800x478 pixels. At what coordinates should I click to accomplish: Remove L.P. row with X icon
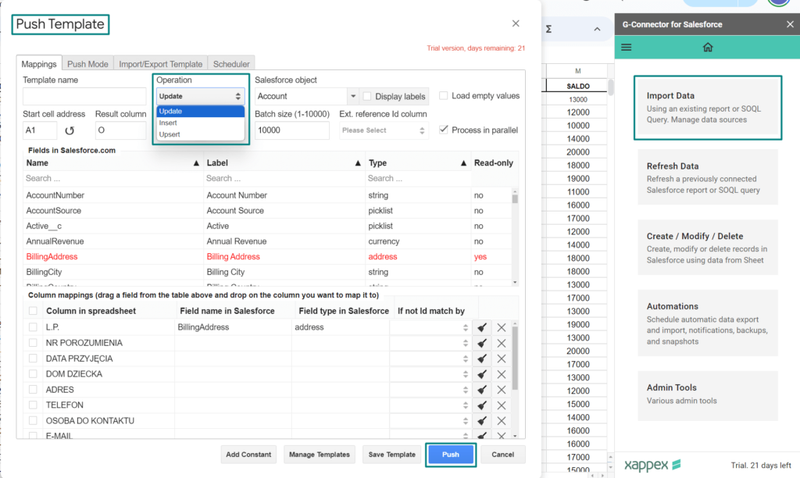502,328
